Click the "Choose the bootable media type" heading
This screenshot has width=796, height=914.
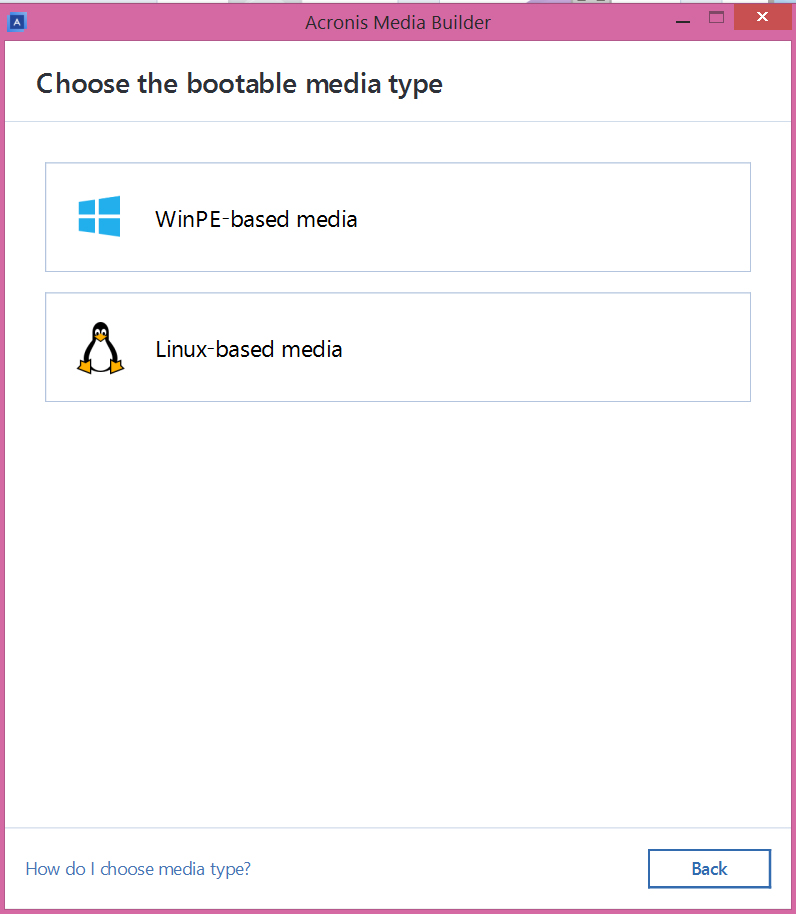[x=239, y=83]
